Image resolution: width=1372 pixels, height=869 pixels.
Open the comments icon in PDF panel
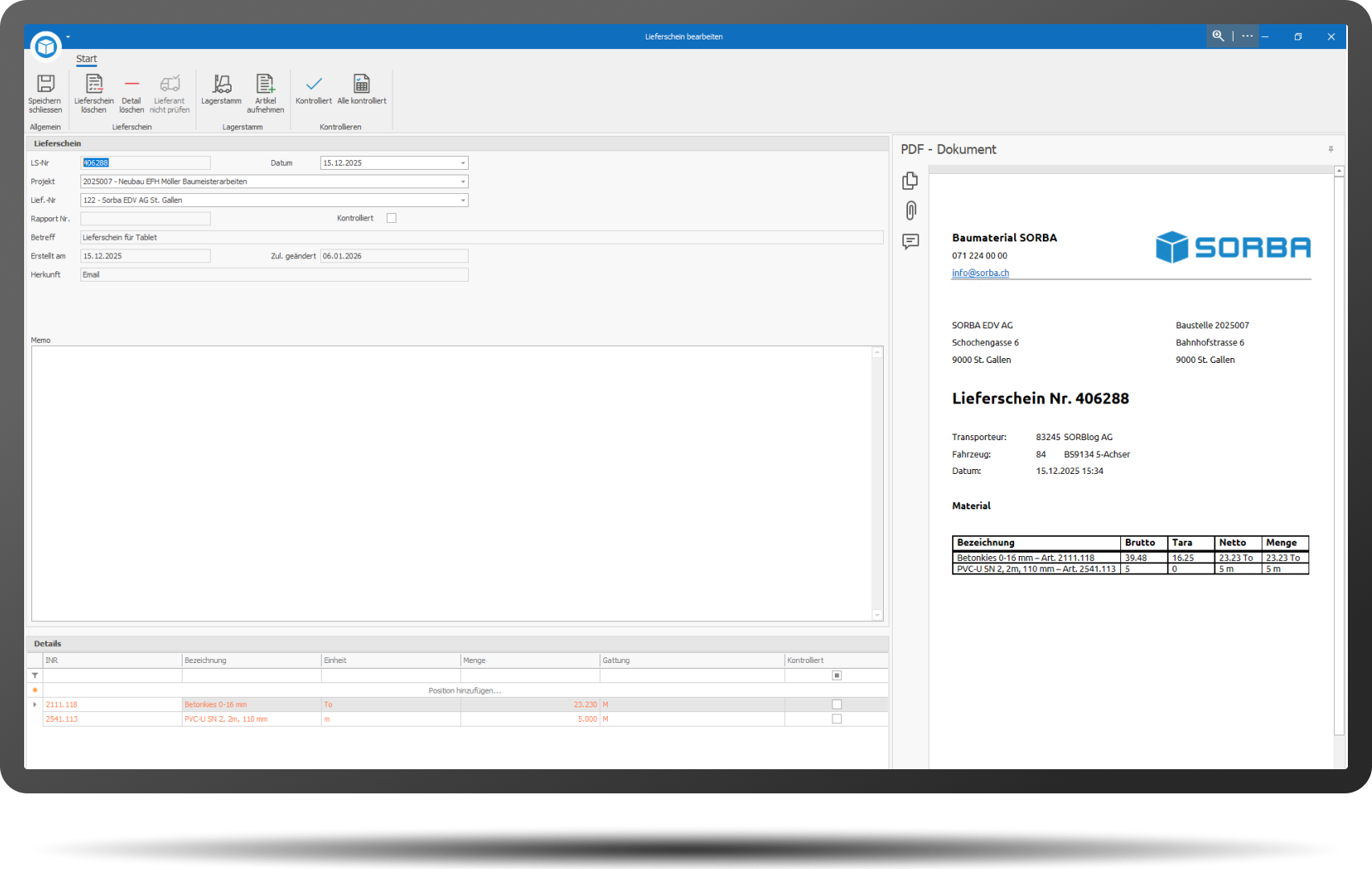(x=910, y=241)
